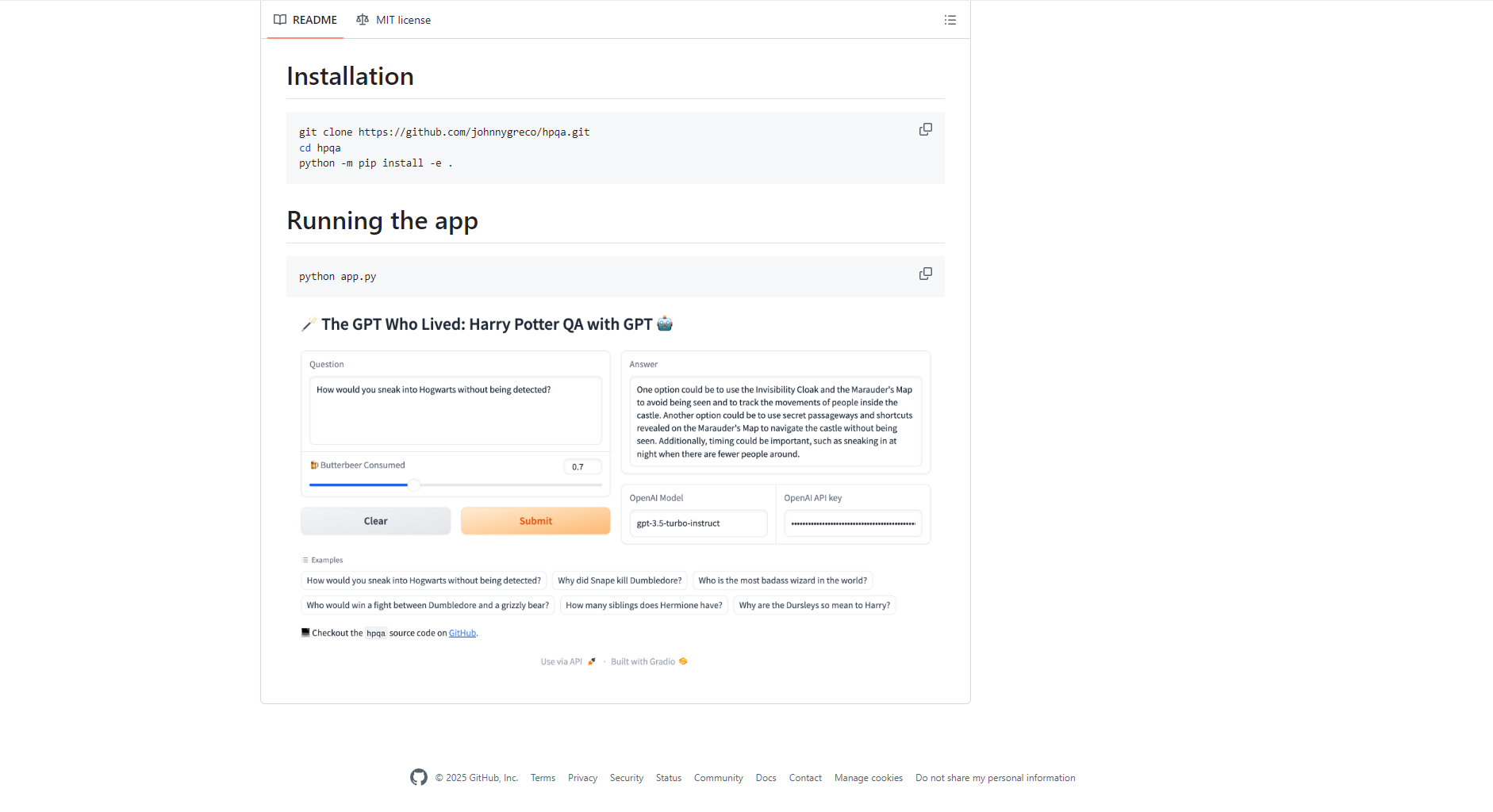Click the GitHub logo in footer
Screen dimensions: 1493x812
(419, 778)
